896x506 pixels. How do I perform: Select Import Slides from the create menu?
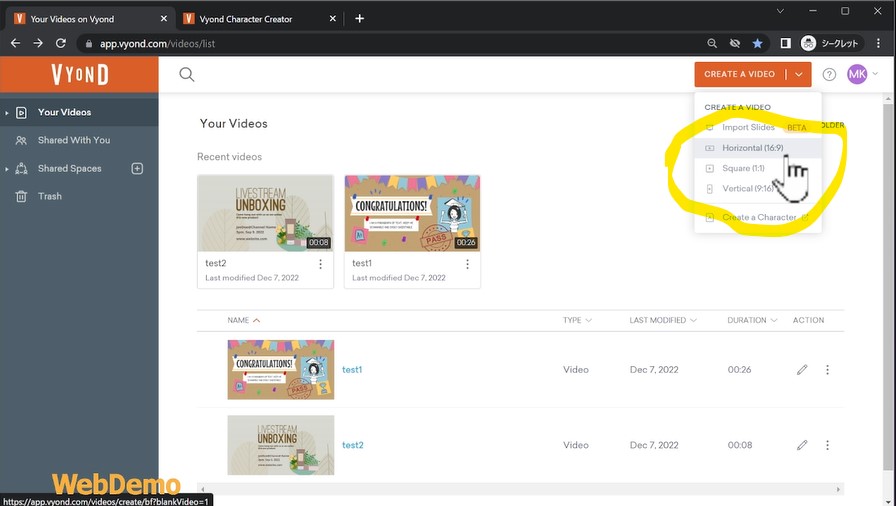point(758,127)
